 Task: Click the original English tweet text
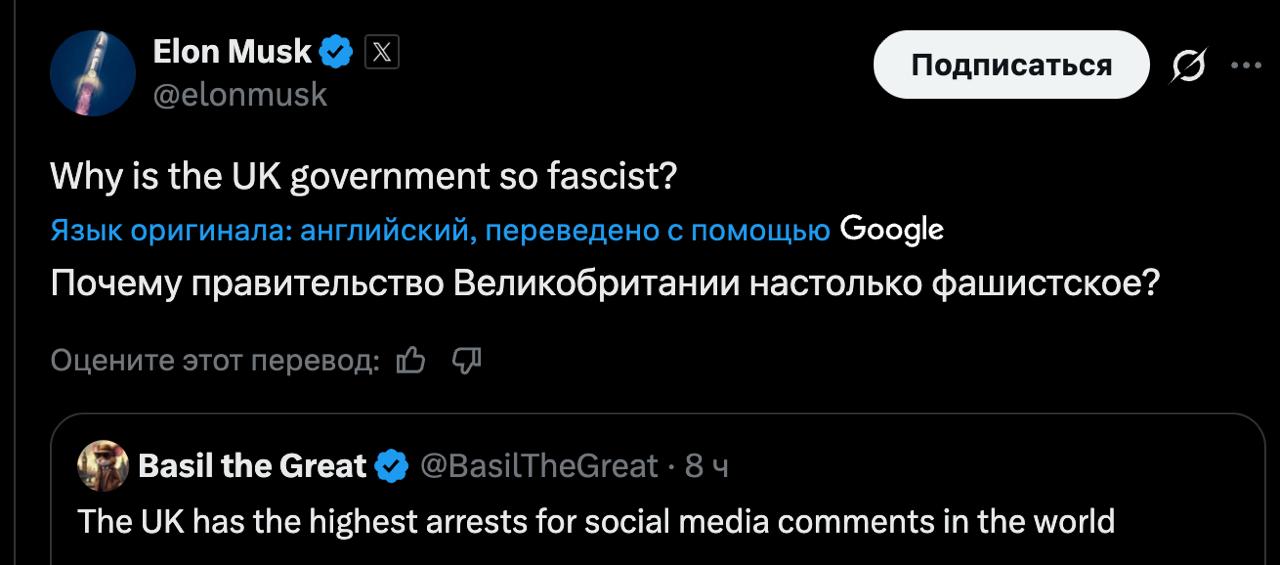(x=364, y=177)
